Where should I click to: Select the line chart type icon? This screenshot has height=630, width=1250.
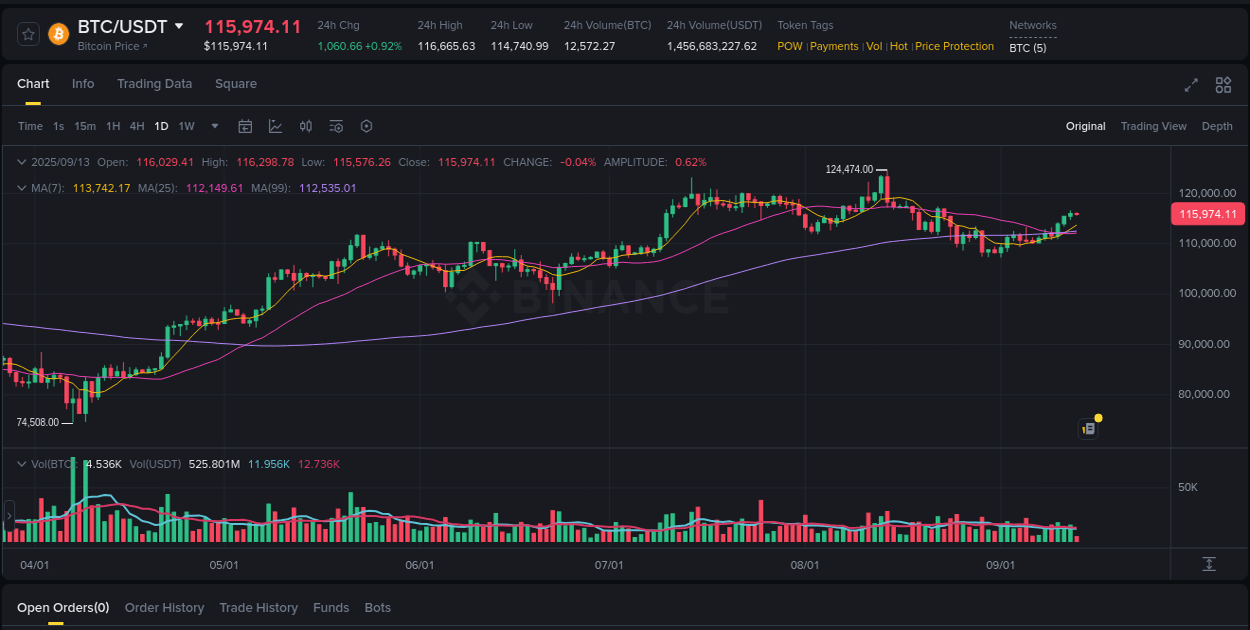tap(276, 126)
